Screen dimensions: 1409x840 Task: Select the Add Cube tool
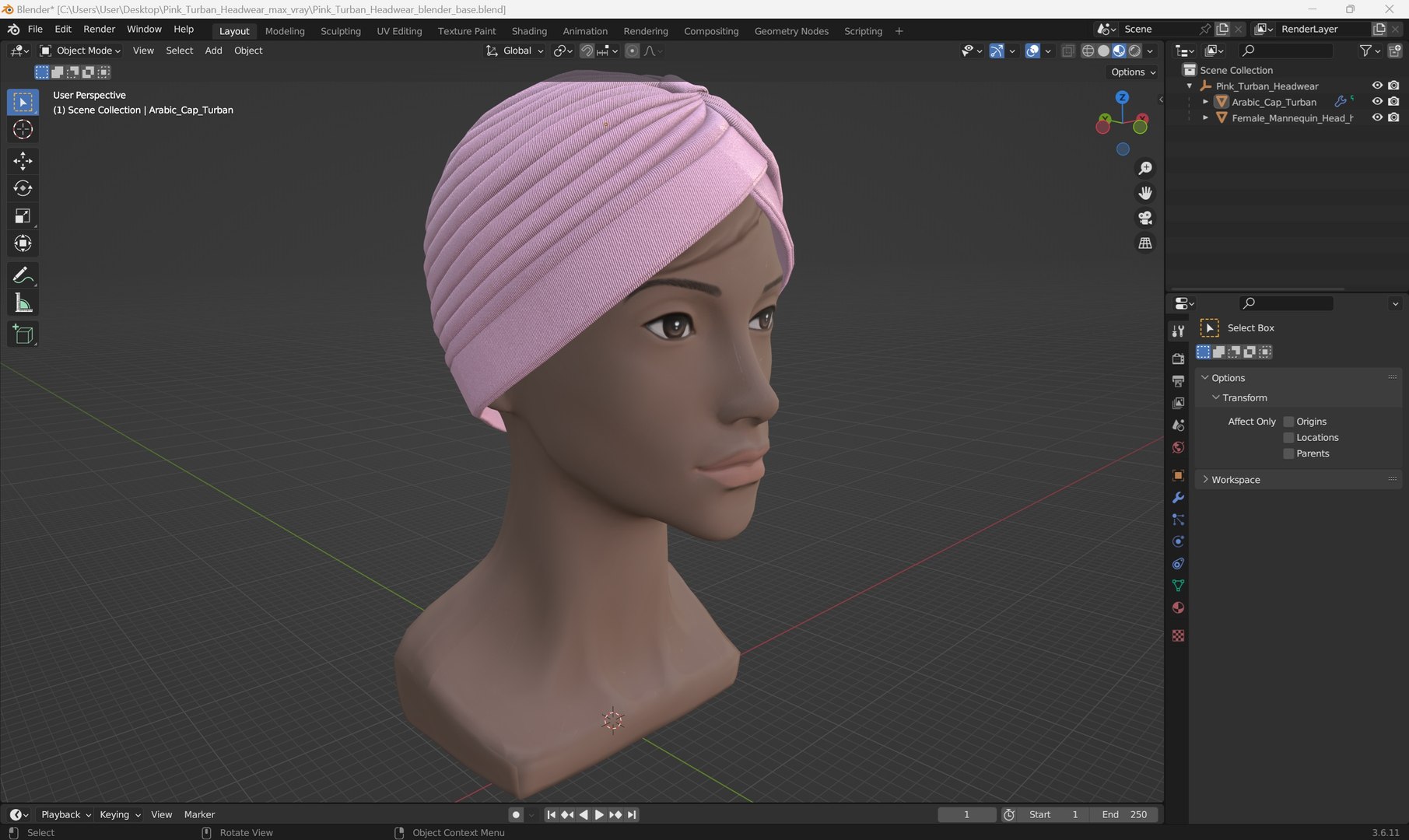tap(23, 334)
